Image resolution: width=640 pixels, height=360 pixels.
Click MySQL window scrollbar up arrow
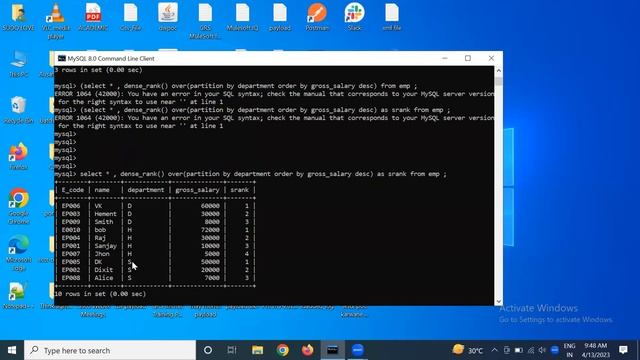tap(498, 71)
